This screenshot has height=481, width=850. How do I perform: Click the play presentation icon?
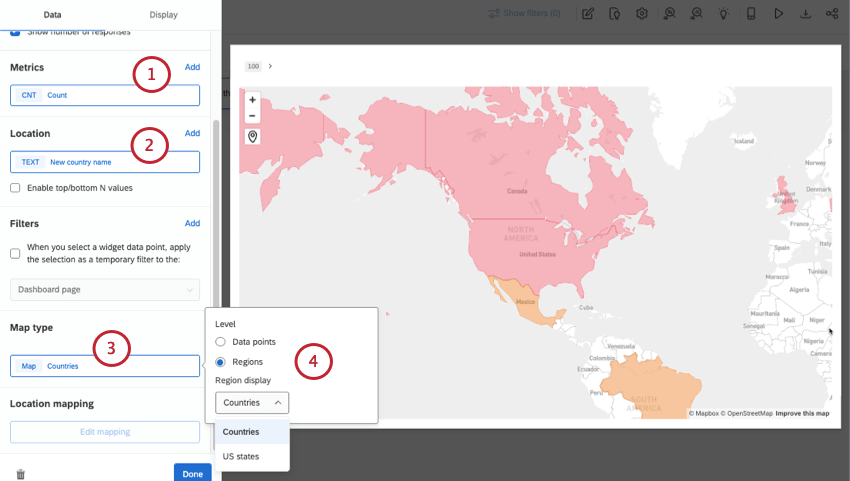(778, 14)
